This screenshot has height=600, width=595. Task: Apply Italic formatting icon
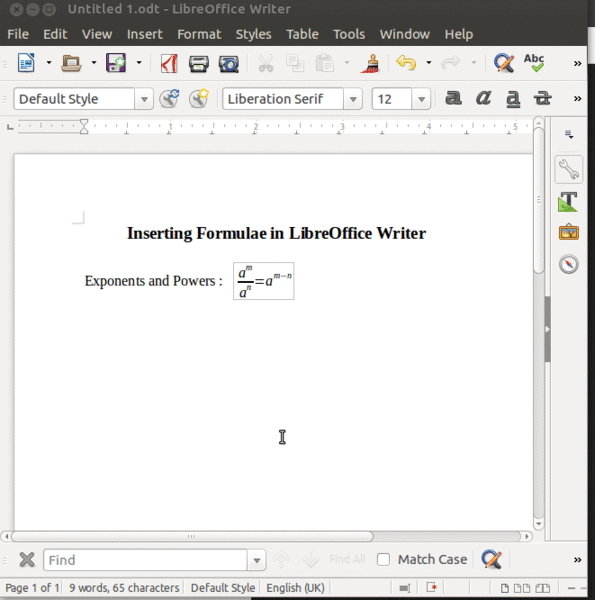point(483,98)
